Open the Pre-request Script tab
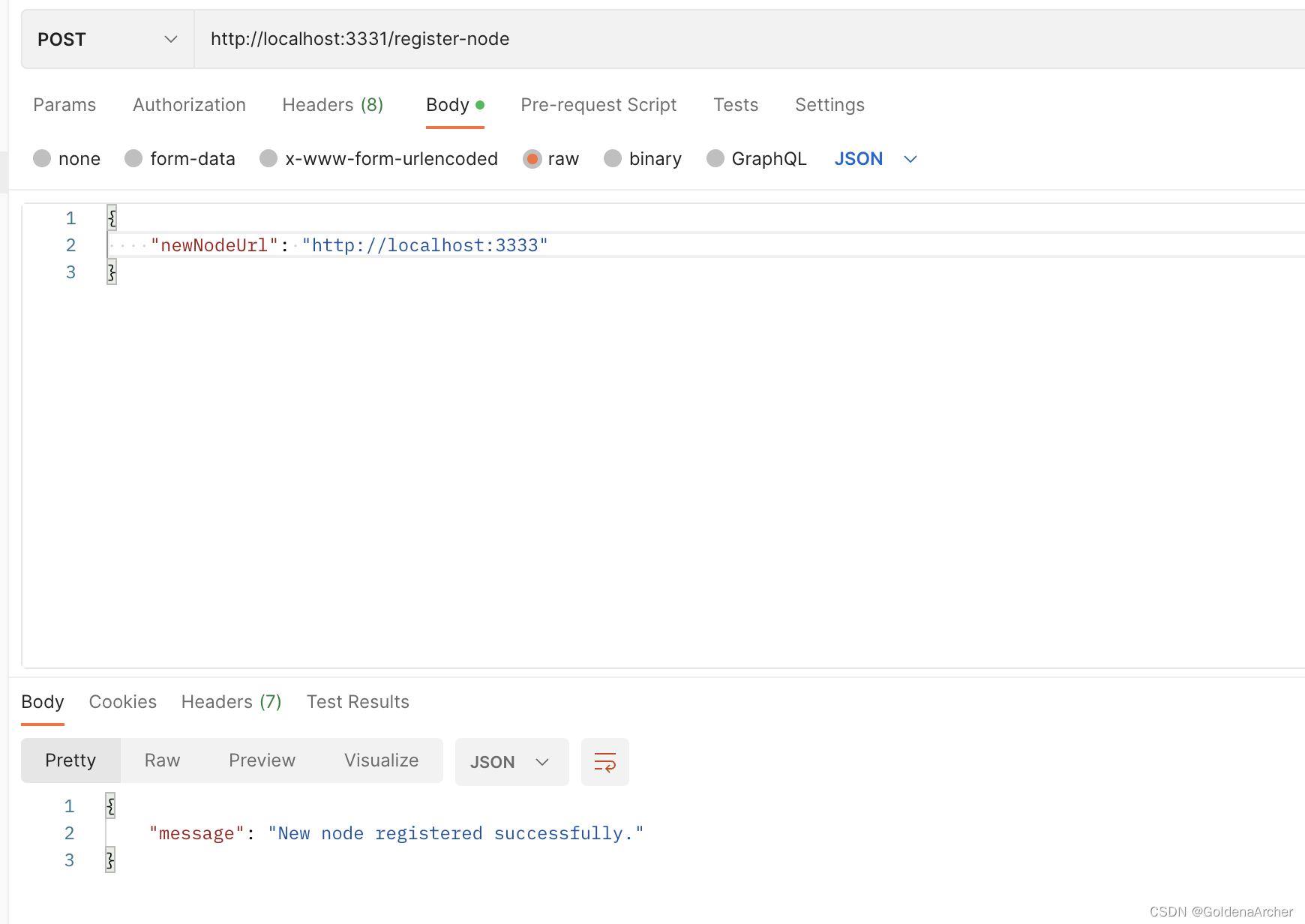This screenshot has height=924, width=1305. (x=598, y=105)
